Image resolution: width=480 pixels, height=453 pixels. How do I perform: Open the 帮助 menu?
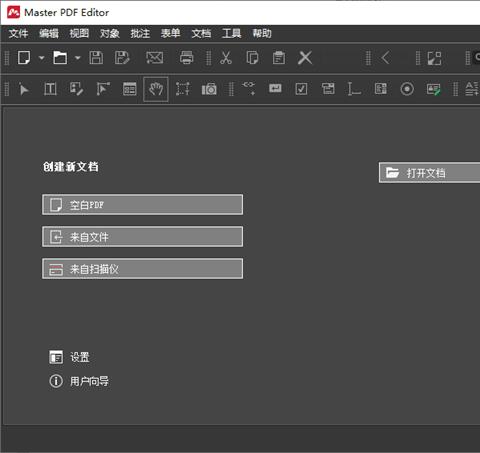262,33
